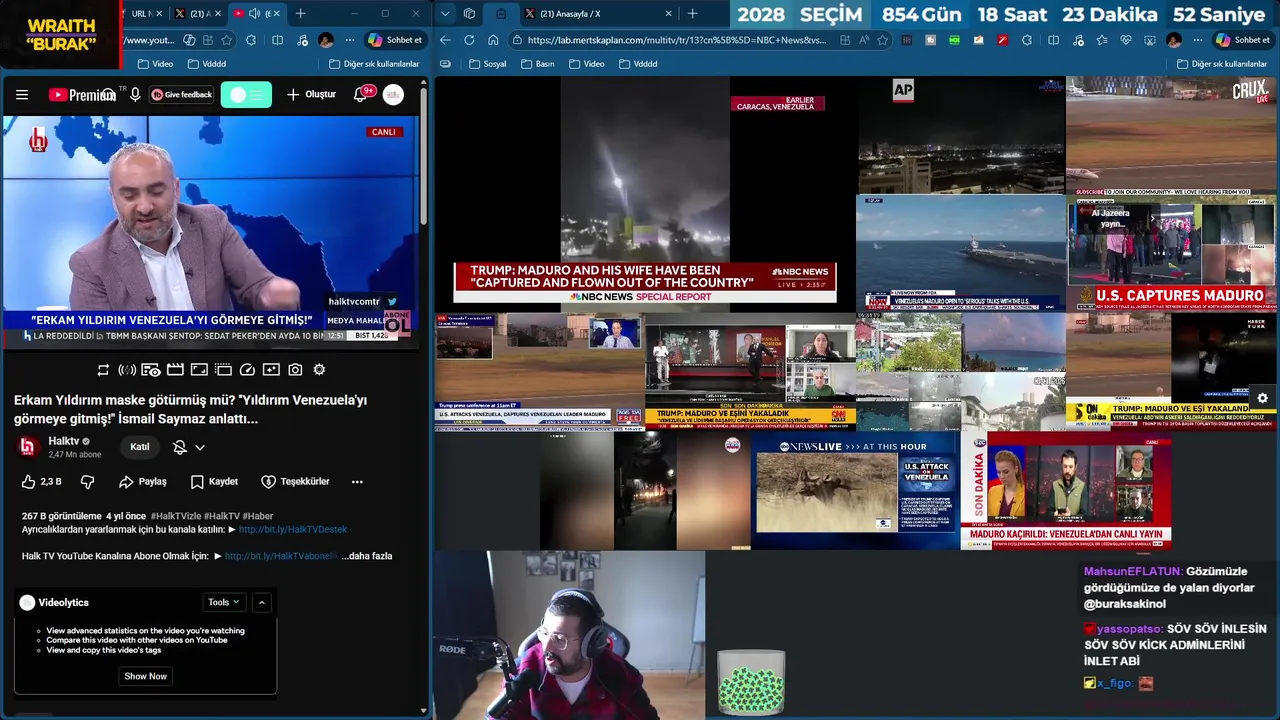Open the bit.ly/HalkTVabone link
1280x720 pixels.
tap(281, 556)
